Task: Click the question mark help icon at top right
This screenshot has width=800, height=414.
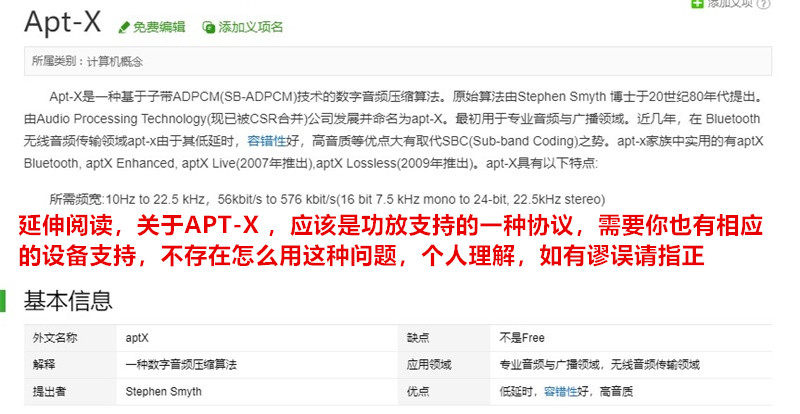Action: 764,4
